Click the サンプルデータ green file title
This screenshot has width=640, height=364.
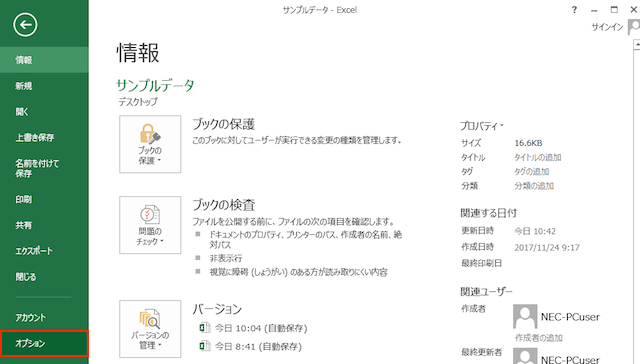(156, 85)
